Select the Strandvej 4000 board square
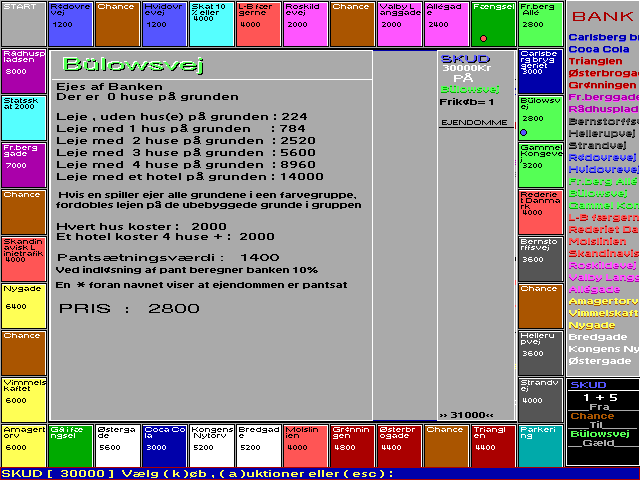The image size is (640, 480). 541,400
